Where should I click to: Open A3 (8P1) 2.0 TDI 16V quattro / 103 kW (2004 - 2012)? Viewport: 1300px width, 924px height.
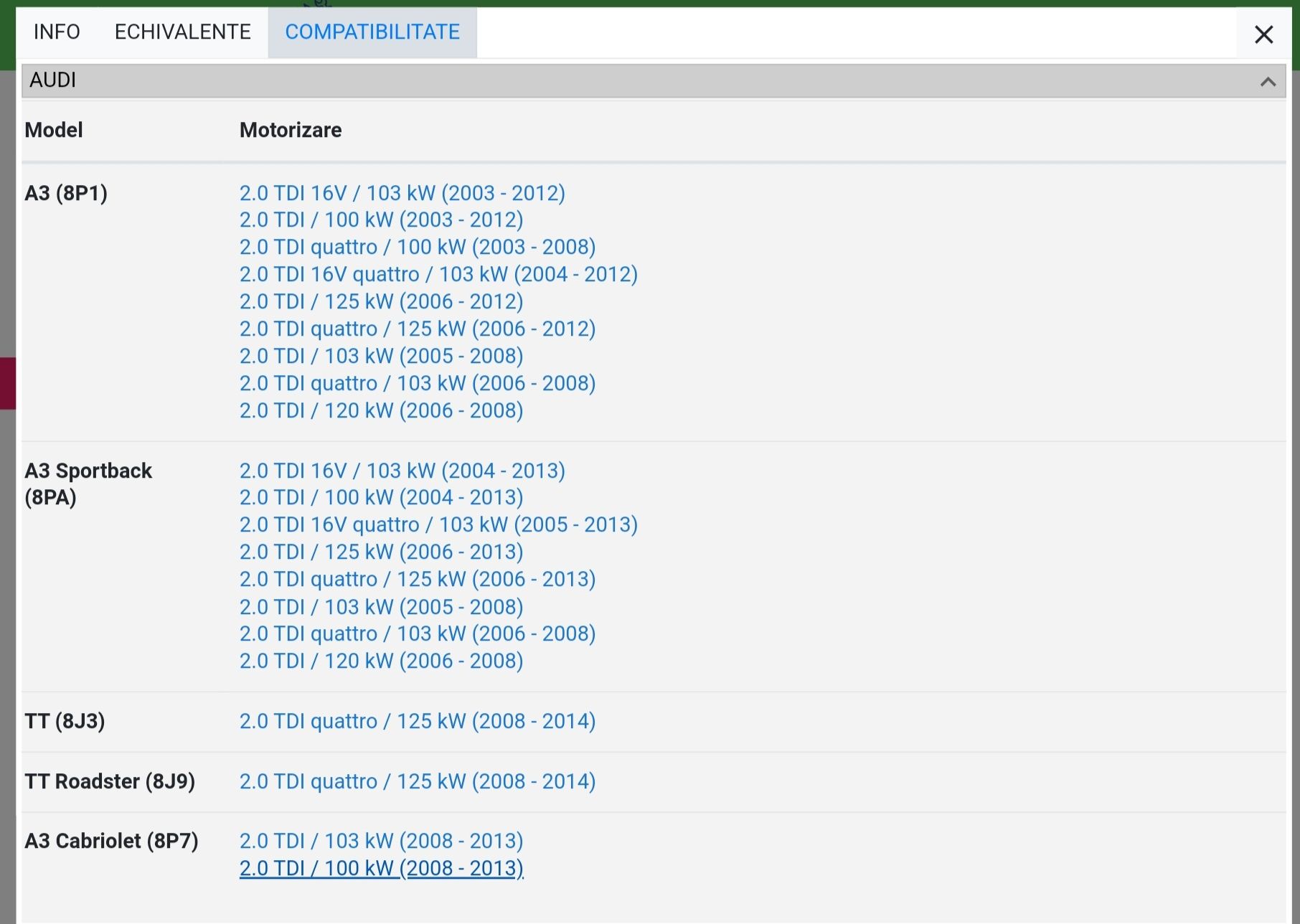pos(438,274)
